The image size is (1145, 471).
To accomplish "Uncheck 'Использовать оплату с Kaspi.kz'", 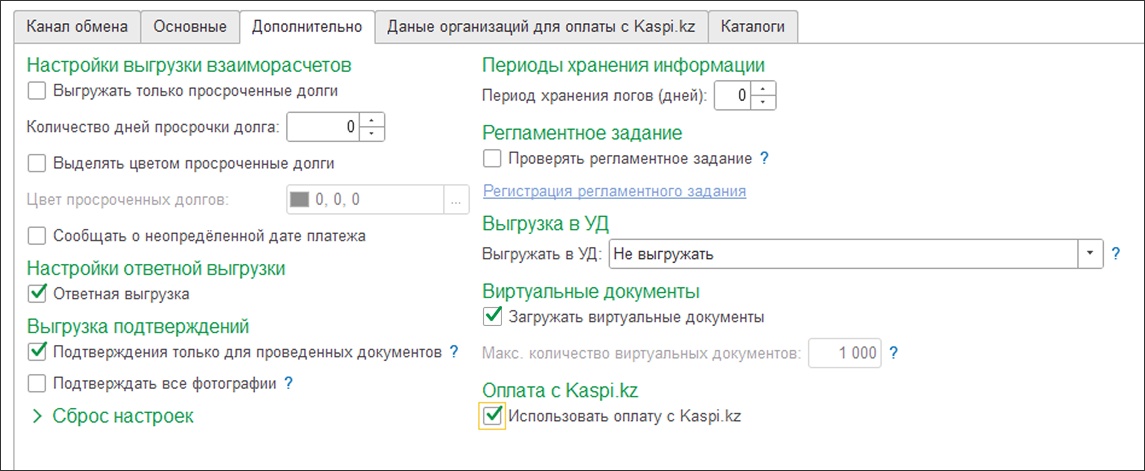I will pos(492,416).
